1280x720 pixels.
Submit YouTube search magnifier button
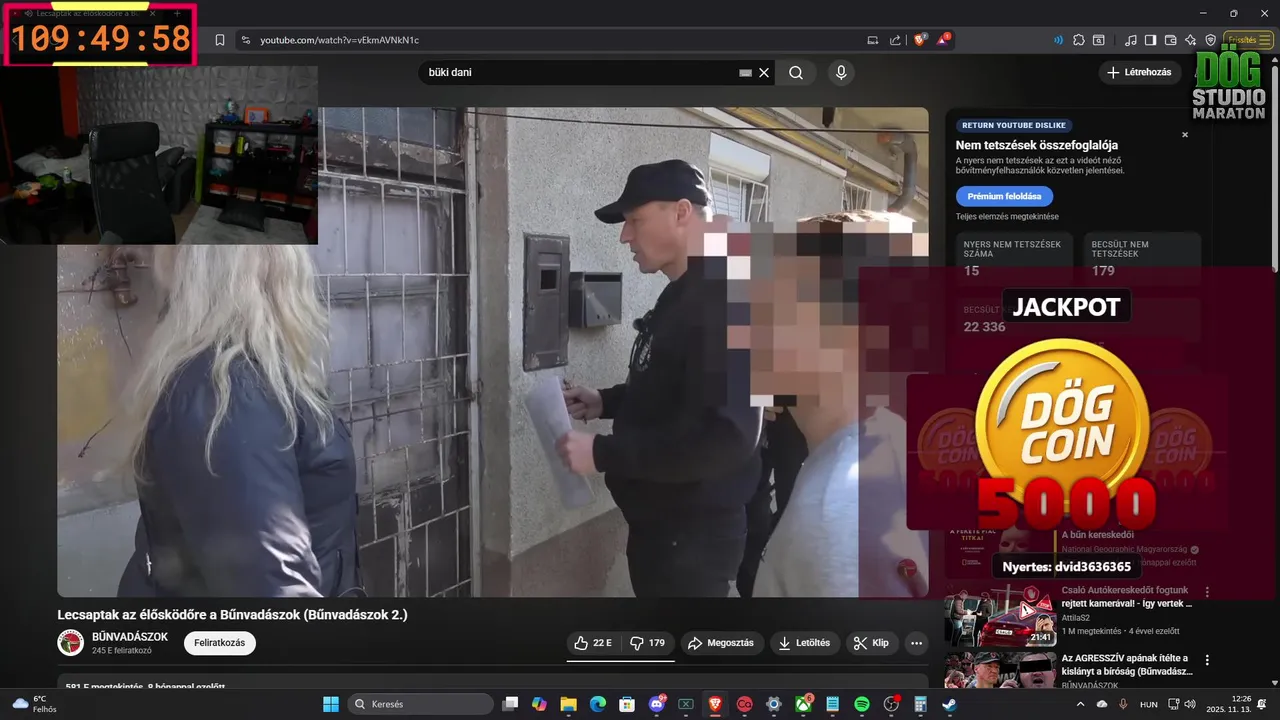click(796, 72)
